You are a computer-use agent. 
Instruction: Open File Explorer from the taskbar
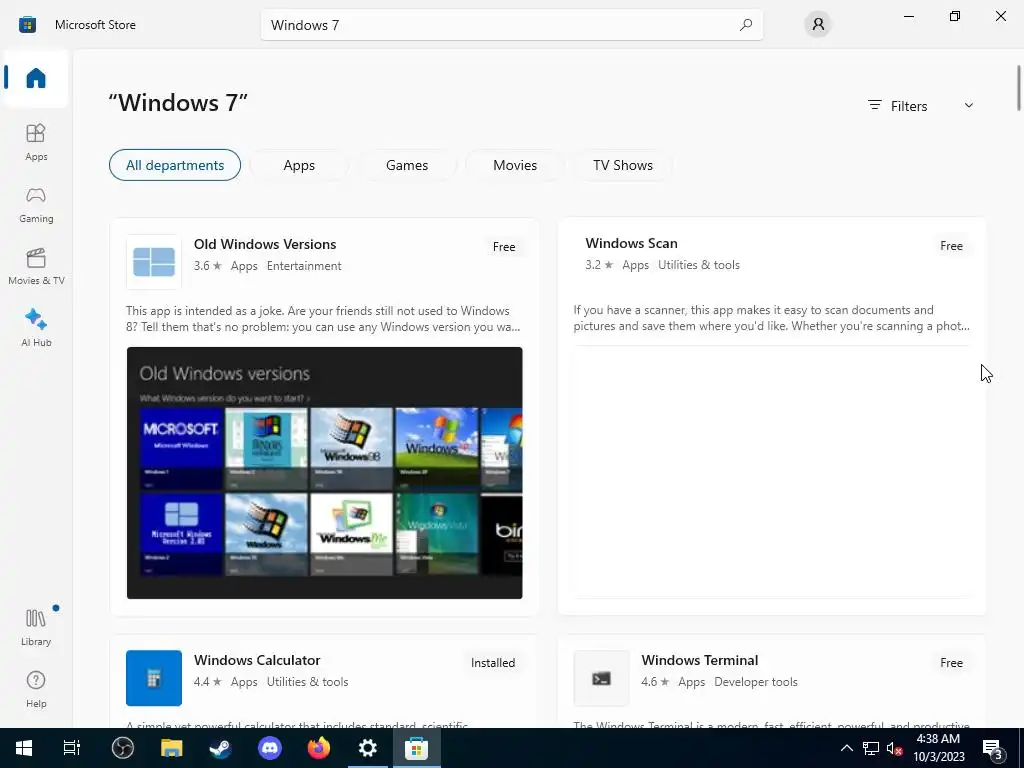[x=171, y=748]
